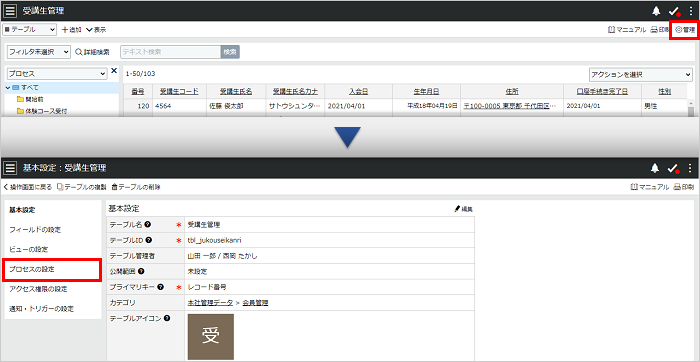Click the テキスト検索 input field
This screenshot has height=362, width=700.
point(171,52)
